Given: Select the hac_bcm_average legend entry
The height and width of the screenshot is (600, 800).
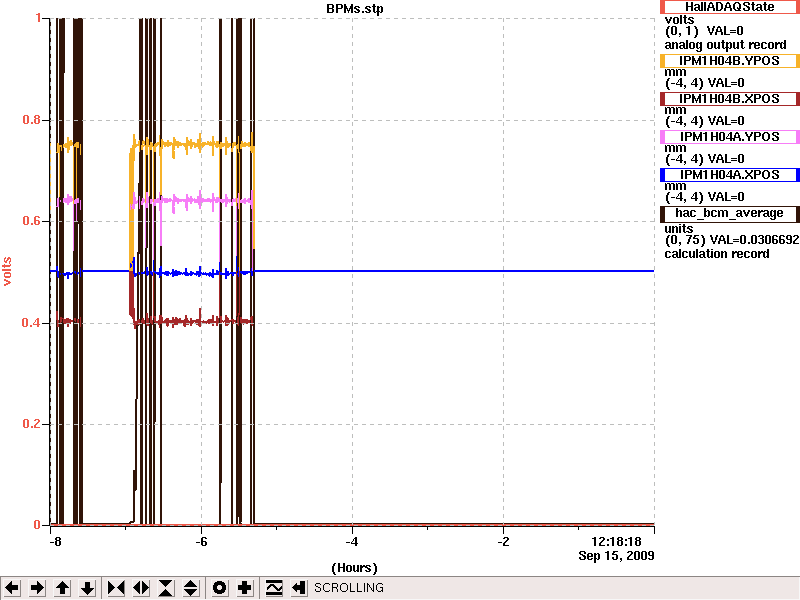Looking at the screenshot, I should point(730,213).
